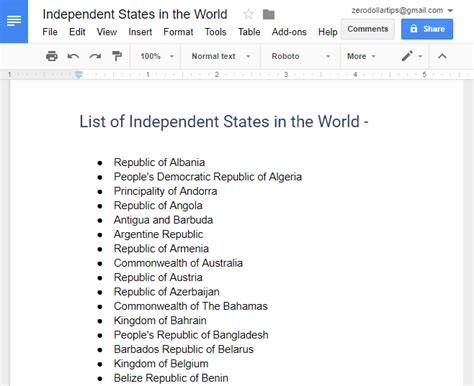
Task: Redo the last action
Action: (95, 56)
